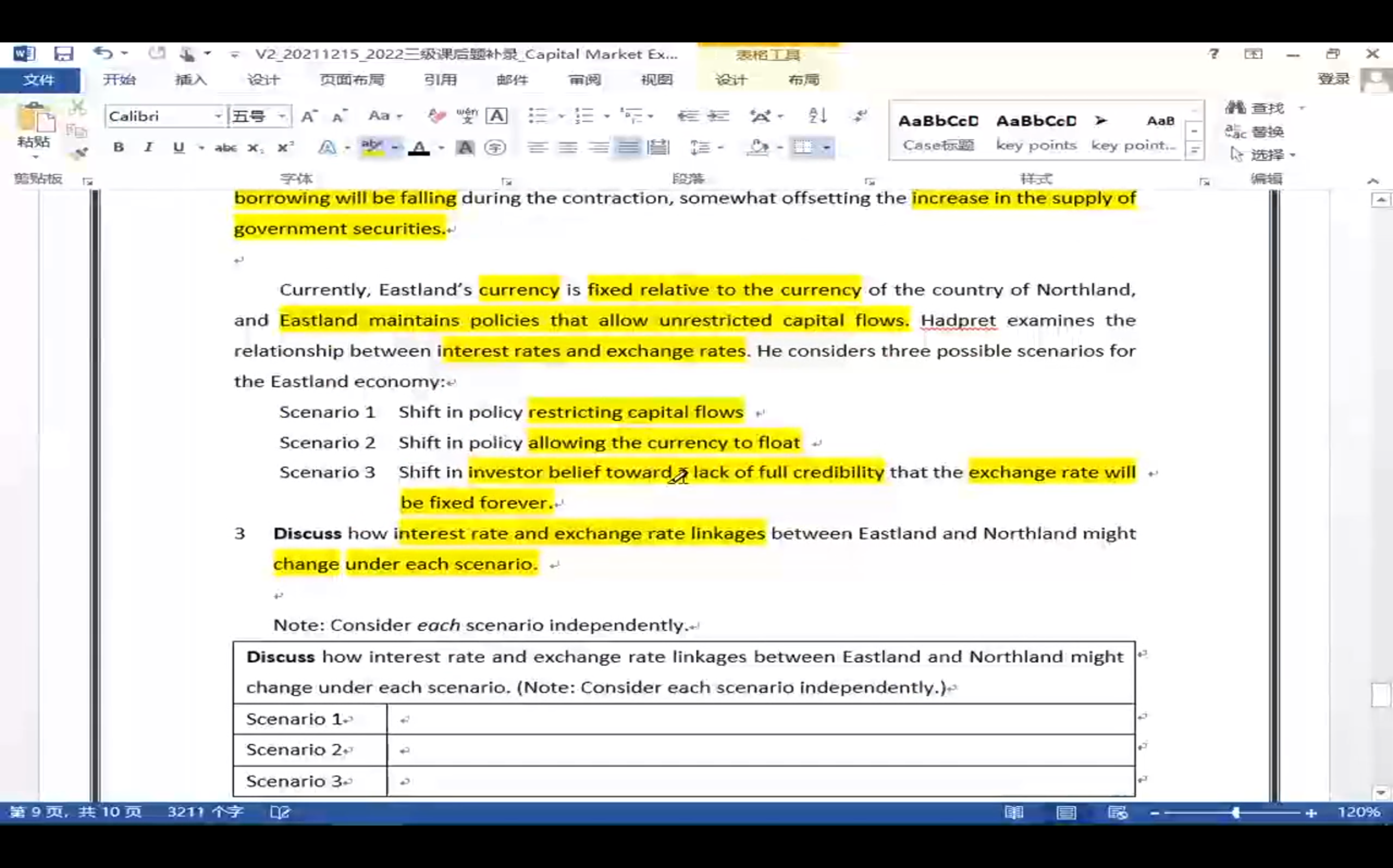Click the Center align paragraph icon

(568, 147)
